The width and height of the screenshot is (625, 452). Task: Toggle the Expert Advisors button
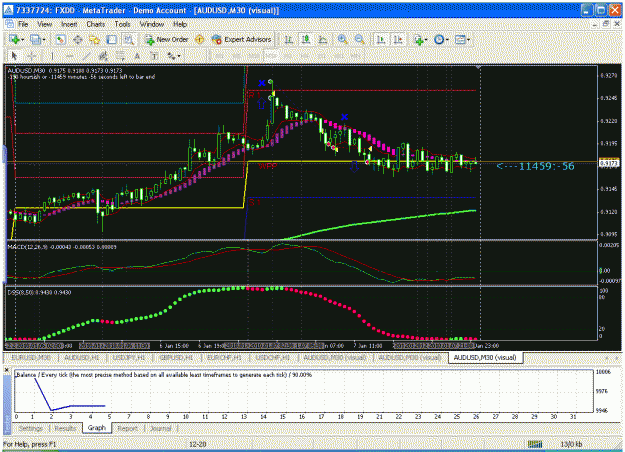242,39
